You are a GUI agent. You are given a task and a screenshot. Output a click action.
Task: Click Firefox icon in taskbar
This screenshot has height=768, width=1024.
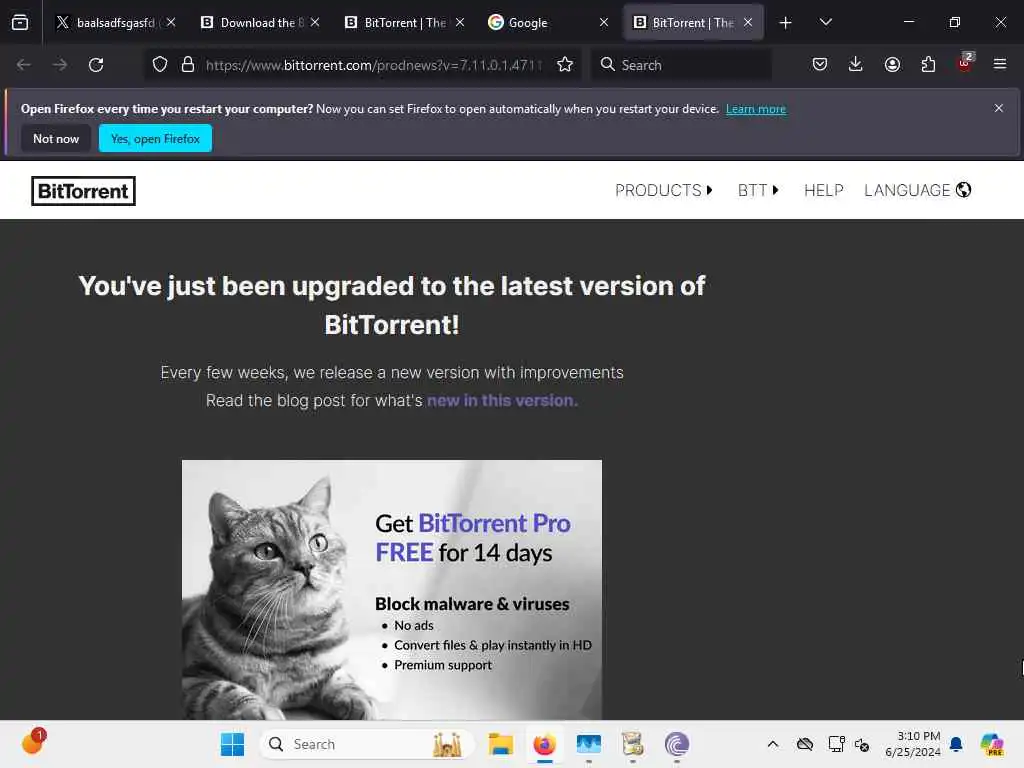tap(545, 744)
